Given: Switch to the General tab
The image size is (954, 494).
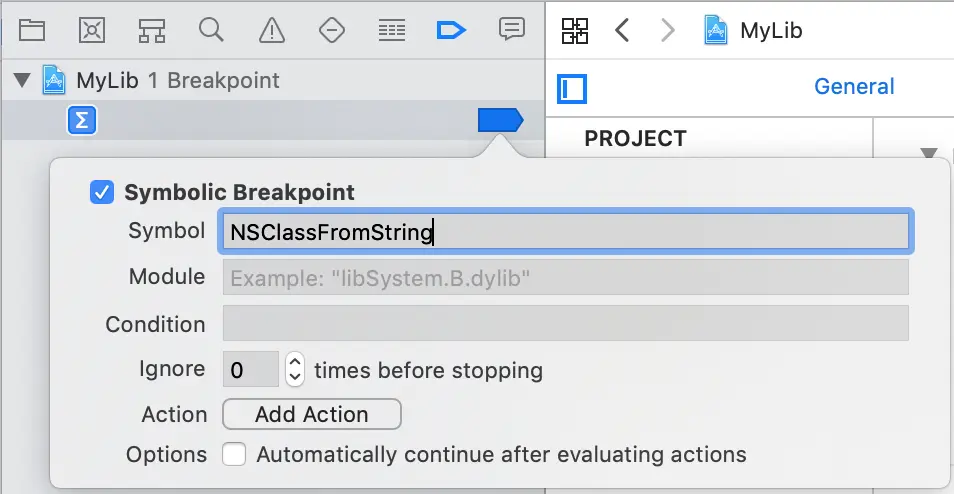Looking at the screenshot, I should 854,86.
